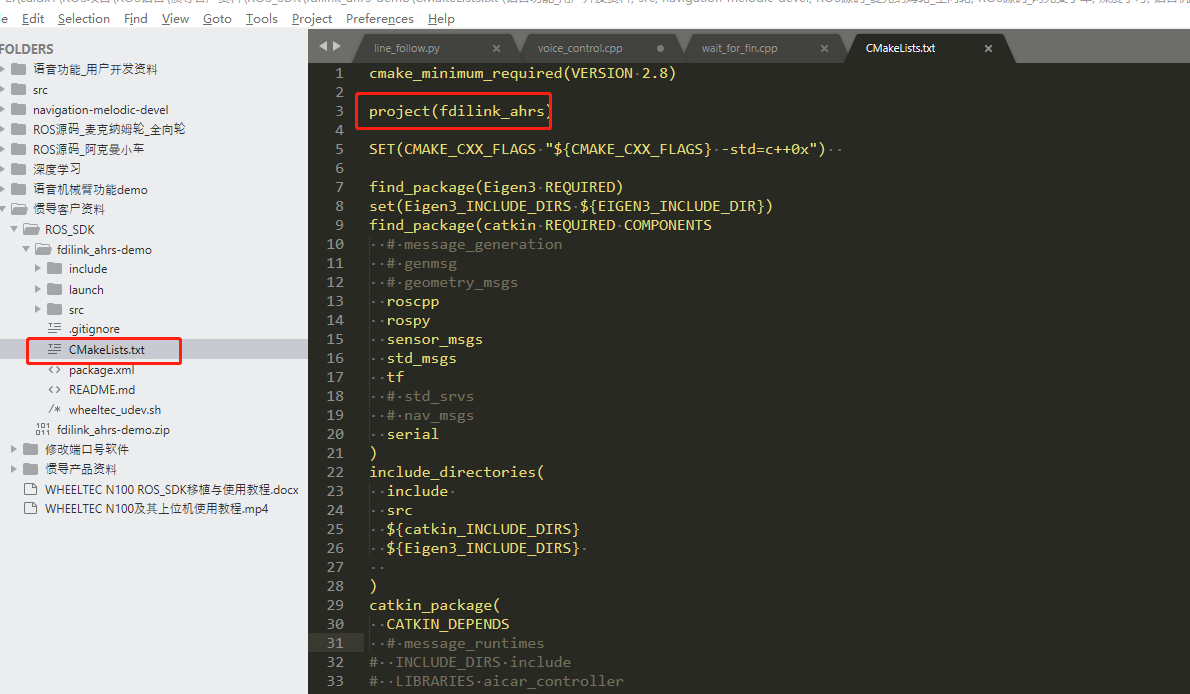Image resolution: width=1190 pixels, height=694 pixels.
Task: Expand the include folder arrow
Action: click(x=38, y=268)
